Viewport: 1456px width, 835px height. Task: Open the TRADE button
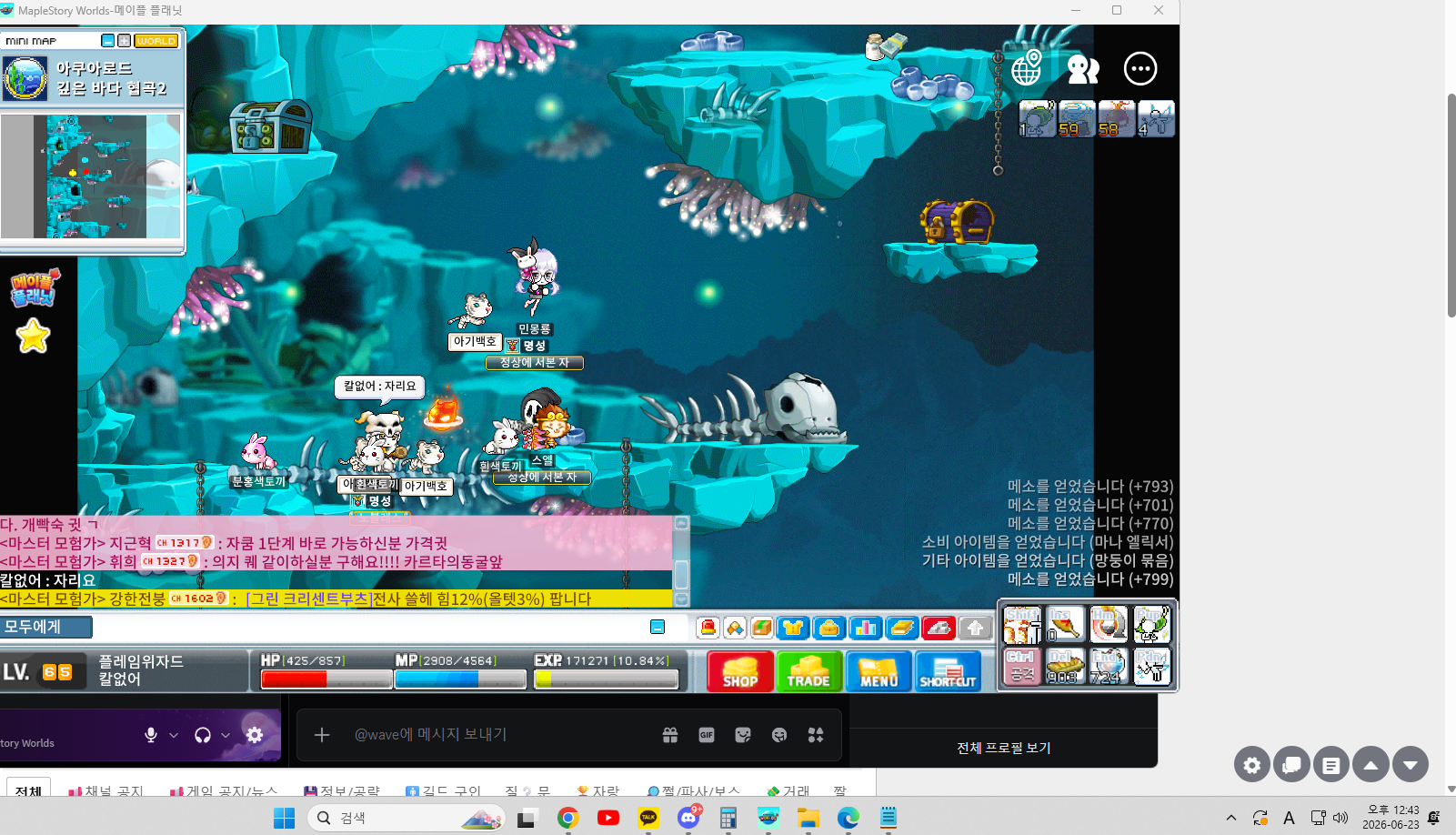tap(808, 671)
